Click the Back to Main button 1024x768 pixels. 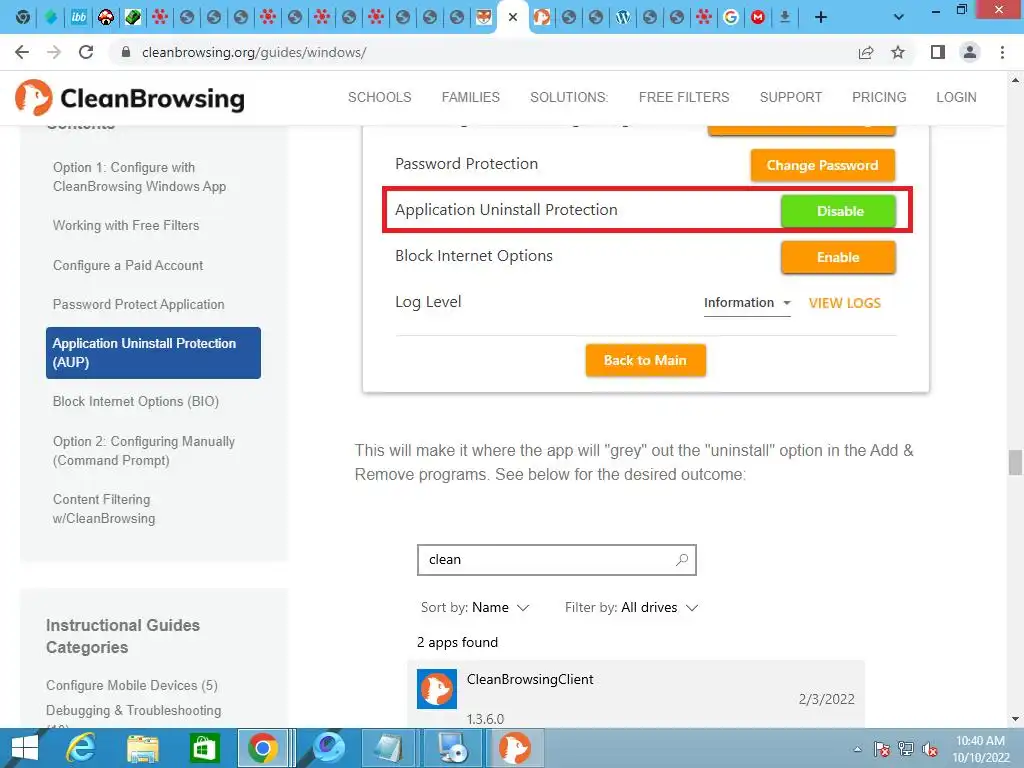(645, 360)
